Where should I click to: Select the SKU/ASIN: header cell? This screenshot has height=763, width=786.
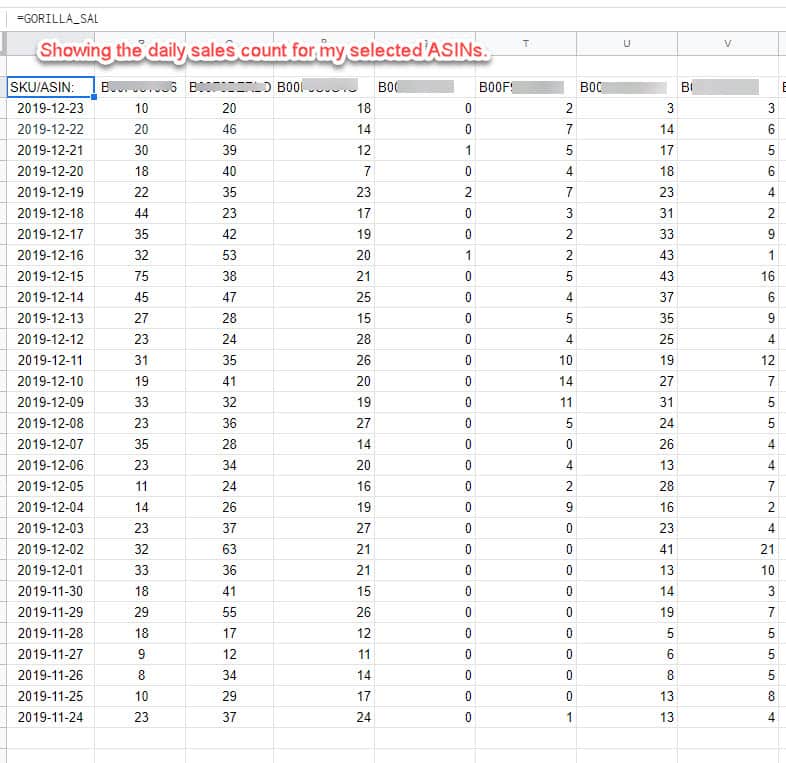(x=48, y=87)
